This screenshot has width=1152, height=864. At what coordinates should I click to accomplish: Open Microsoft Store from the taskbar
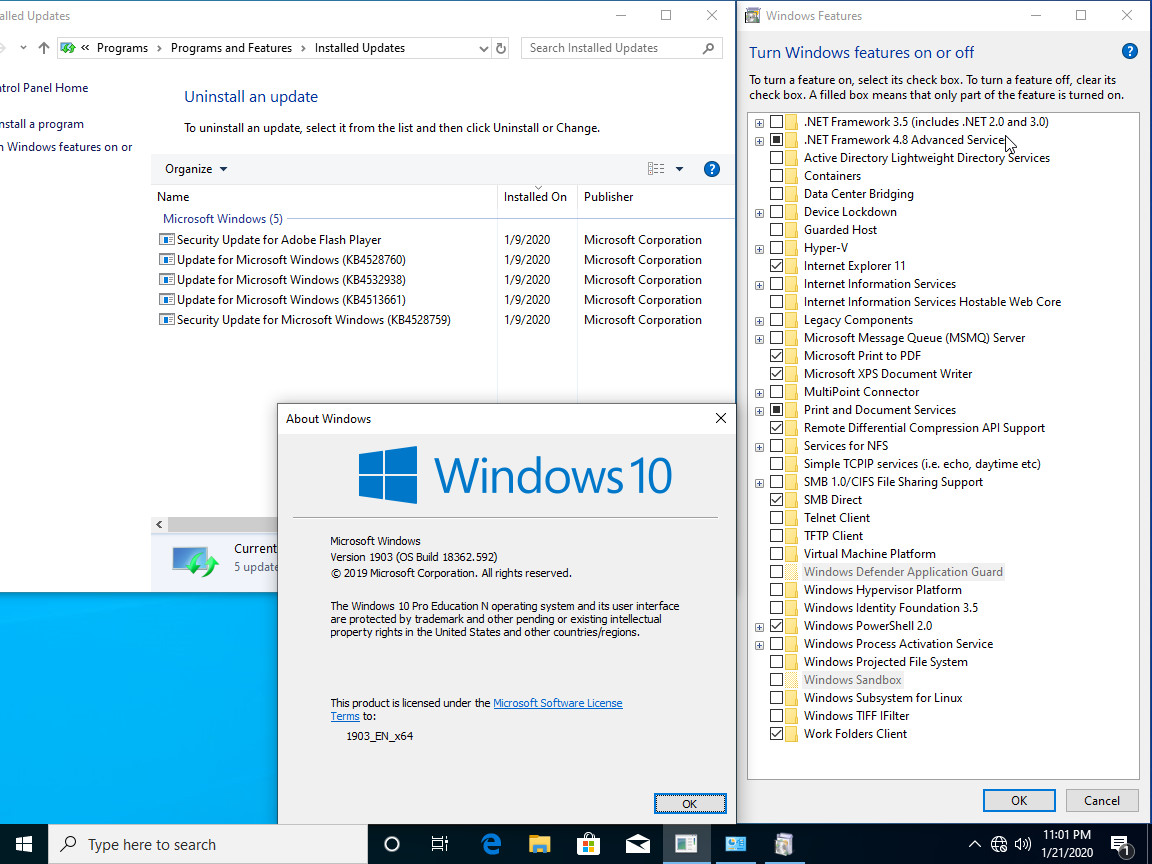(x=588, y=844)
